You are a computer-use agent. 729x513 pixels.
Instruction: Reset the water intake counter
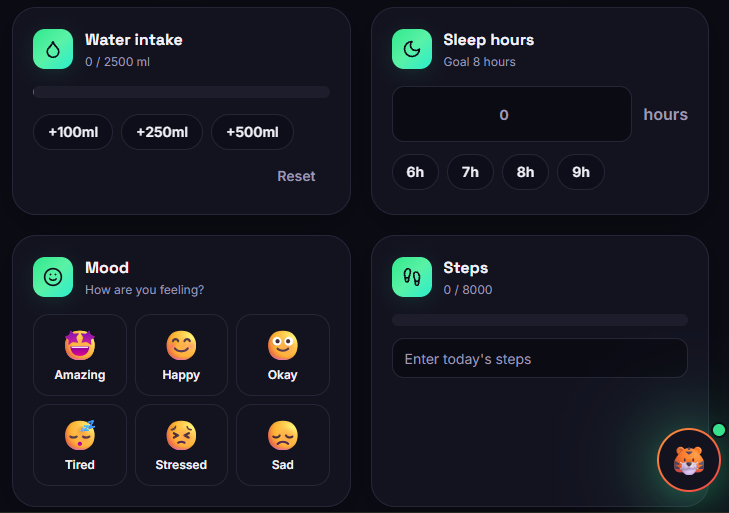point(296,176)
